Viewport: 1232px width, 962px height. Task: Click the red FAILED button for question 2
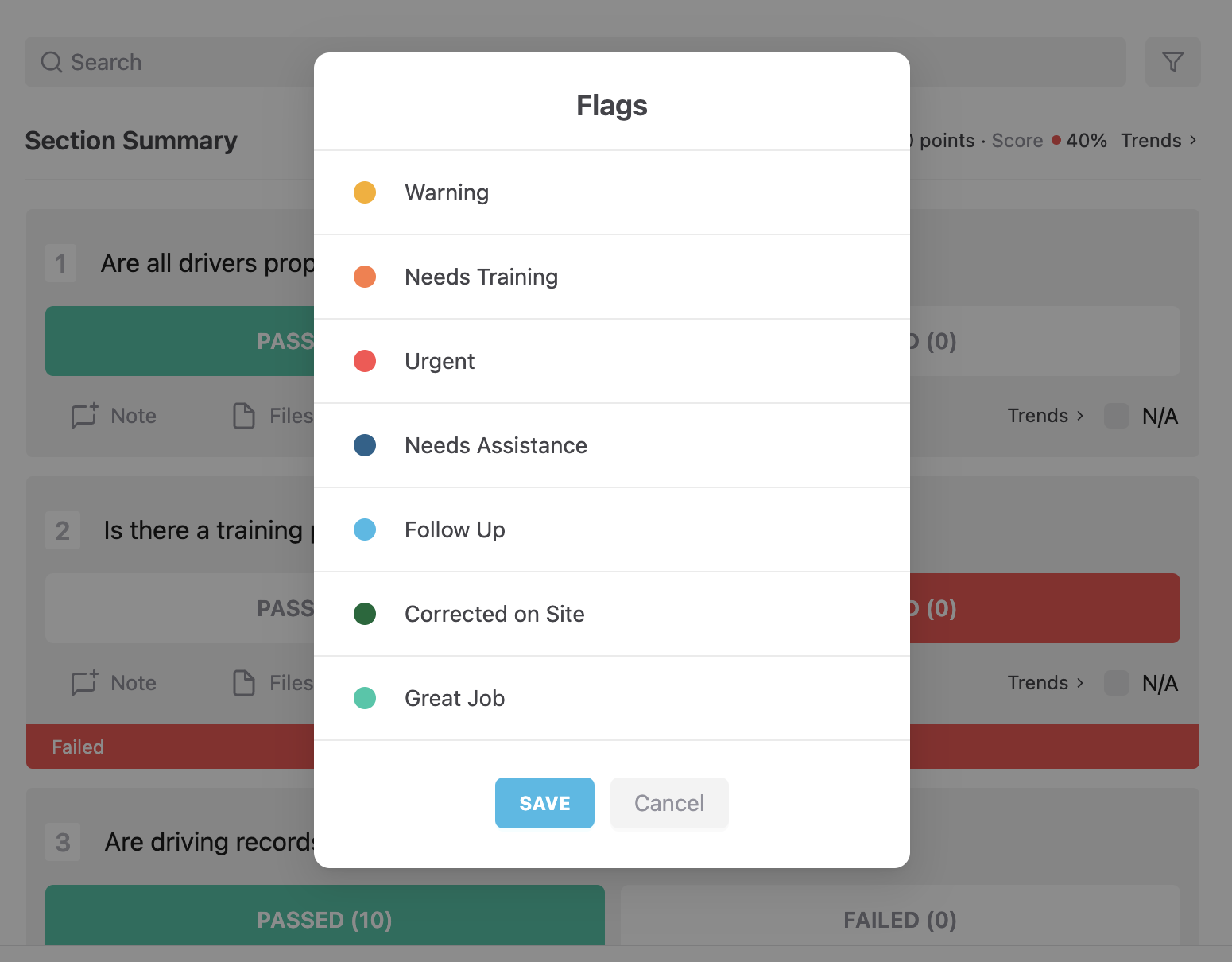tap(1045, 608)
